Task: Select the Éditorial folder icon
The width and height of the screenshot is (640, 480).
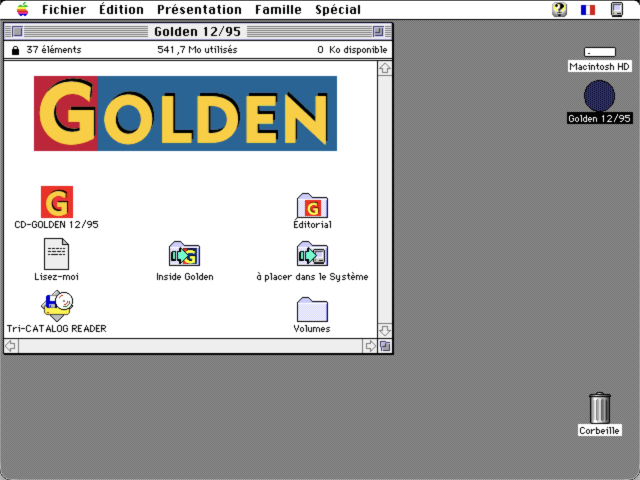Action: coord(312,205)
